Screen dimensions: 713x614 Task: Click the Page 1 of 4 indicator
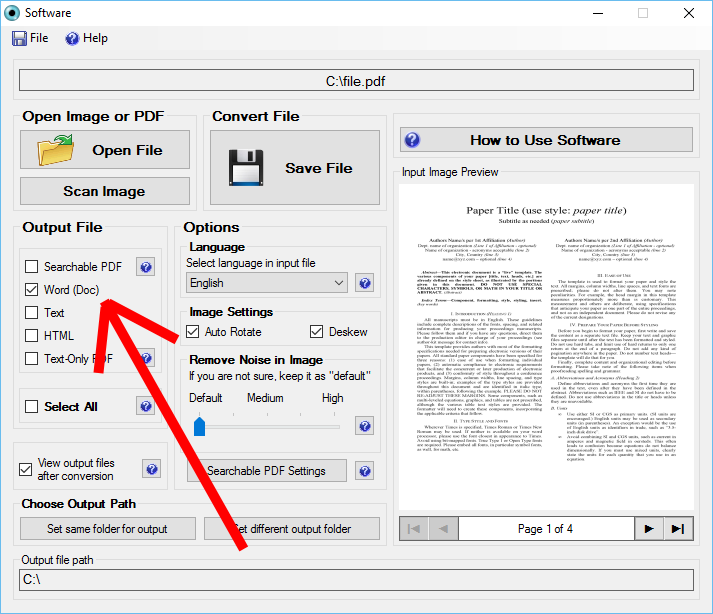pyautogui.click(x=546, y=528)
